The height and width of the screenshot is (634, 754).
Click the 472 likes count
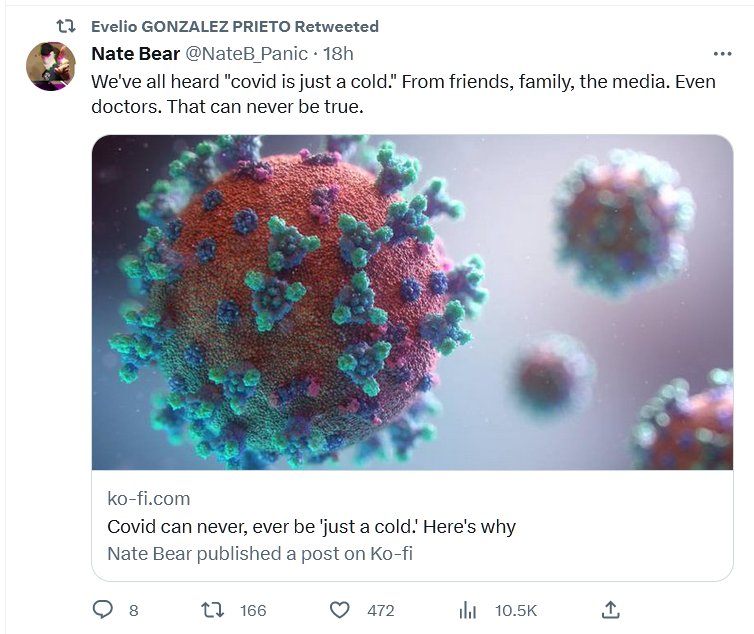click(x=380, y=610)
